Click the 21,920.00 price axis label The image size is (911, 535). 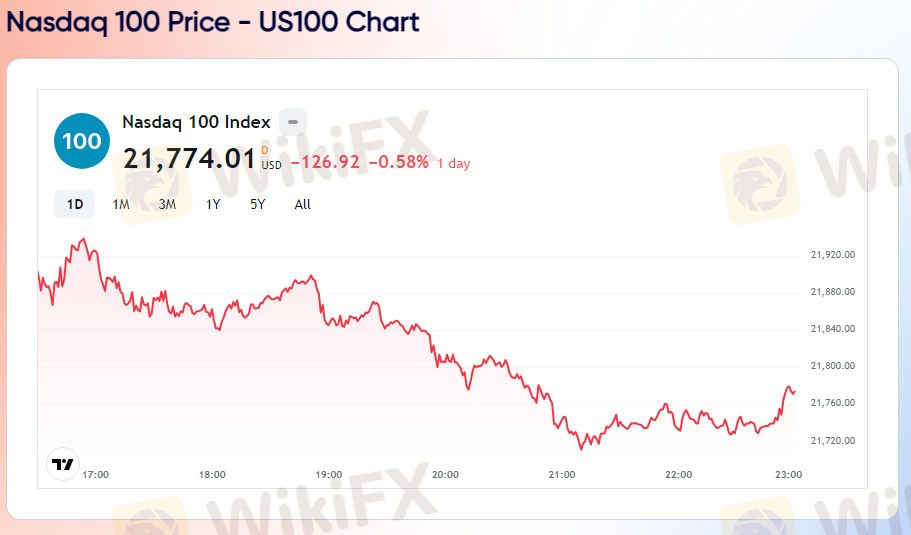point(832,255)
